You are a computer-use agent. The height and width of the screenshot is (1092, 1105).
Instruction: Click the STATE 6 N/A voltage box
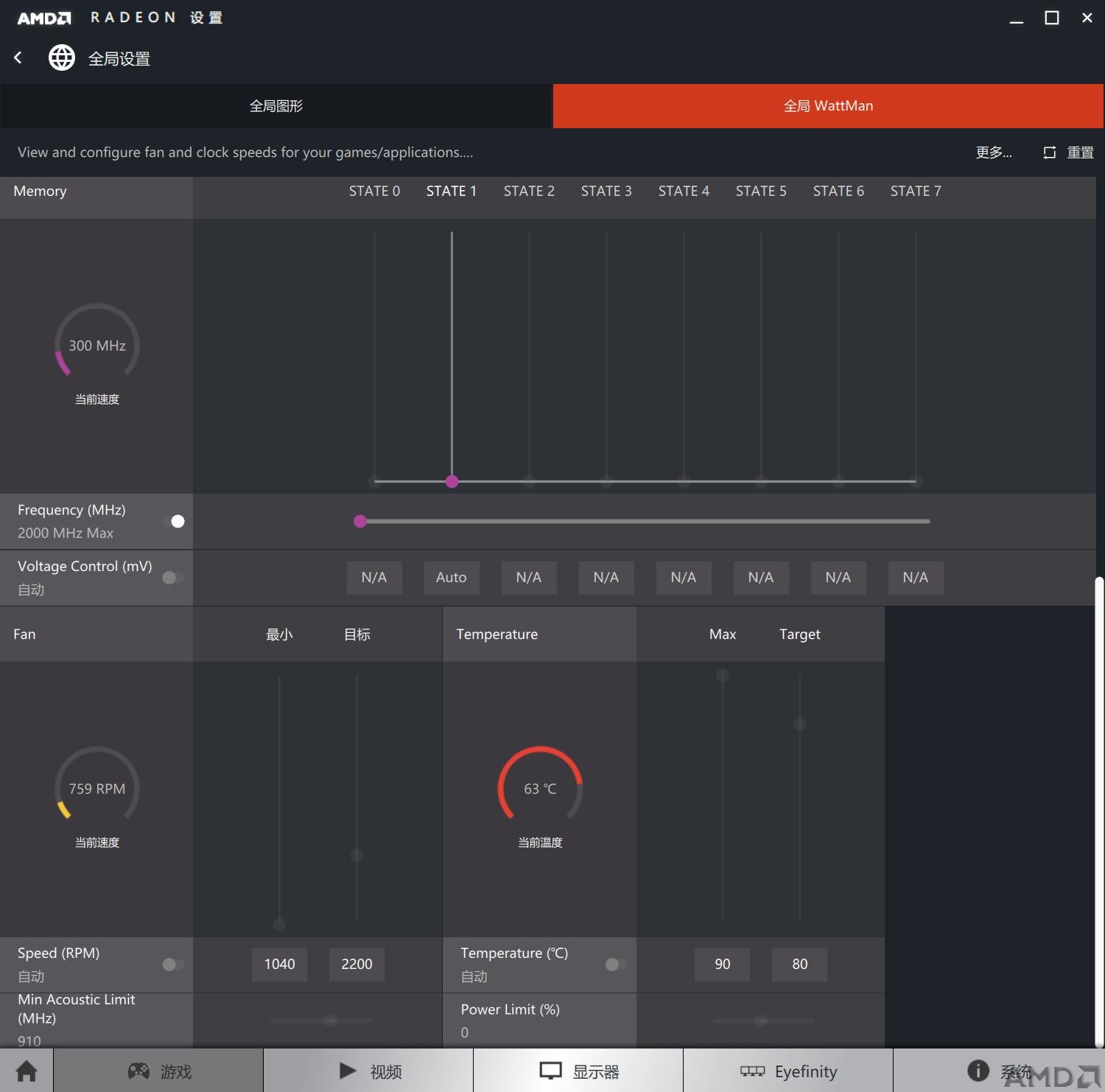(x=838, y=578)
